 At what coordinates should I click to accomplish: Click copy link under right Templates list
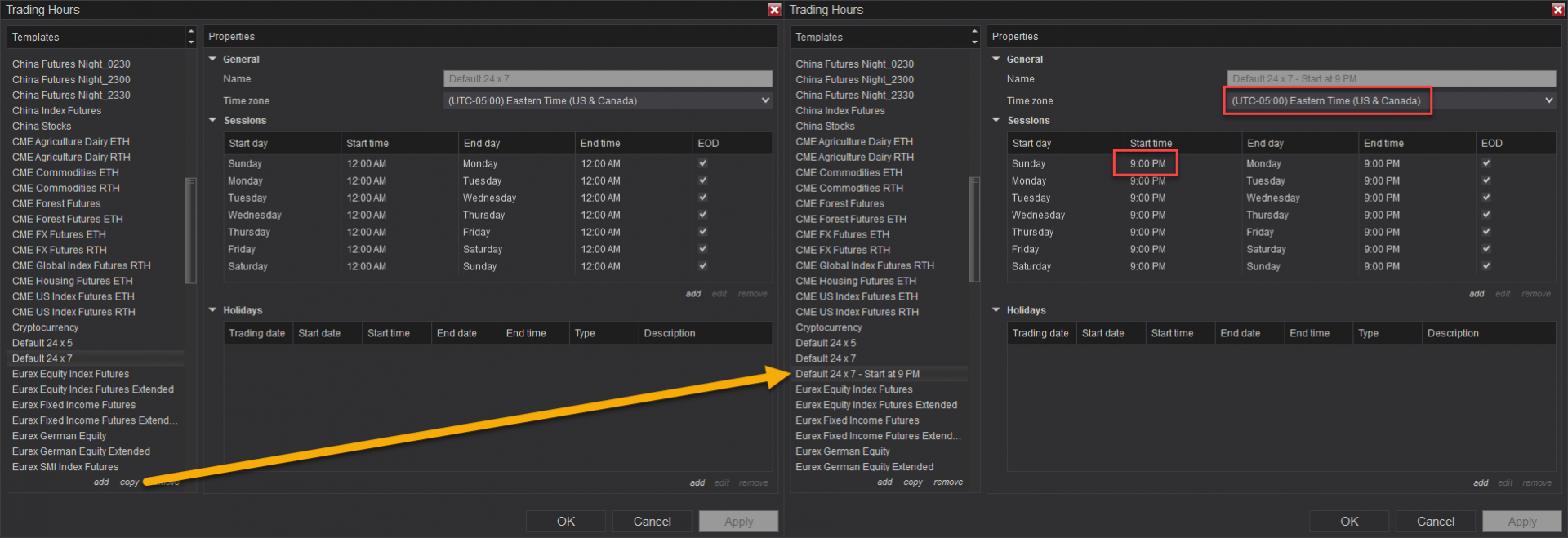tap(913, 482)
